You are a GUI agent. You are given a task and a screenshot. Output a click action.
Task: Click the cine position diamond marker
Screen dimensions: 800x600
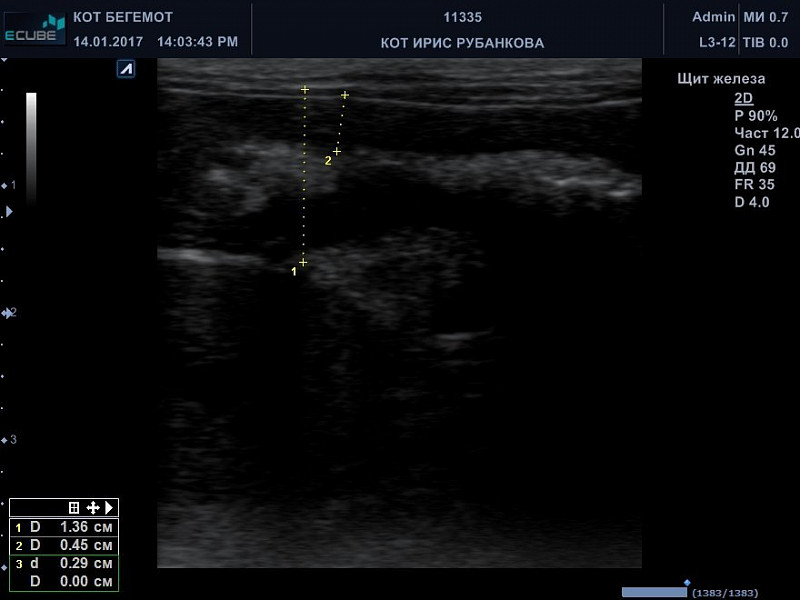point(687,583)
